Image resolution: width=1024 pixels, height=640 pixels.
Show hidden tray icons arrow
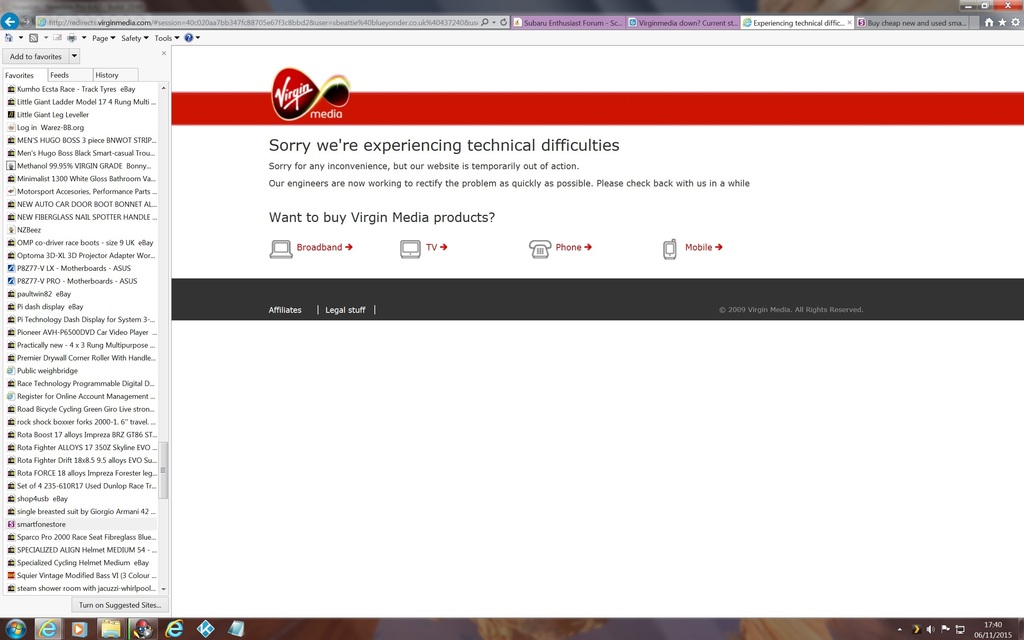coord(899,630)
